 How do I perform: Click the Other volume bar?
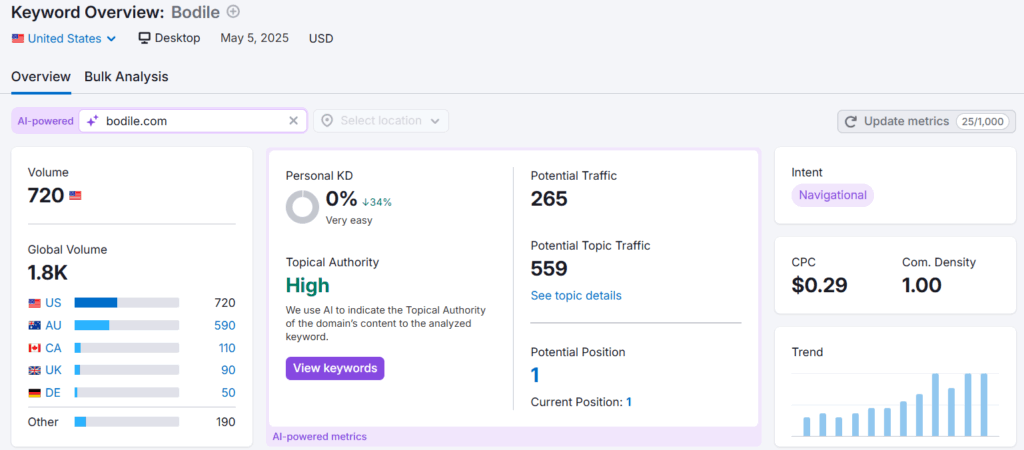pos(127,422)
